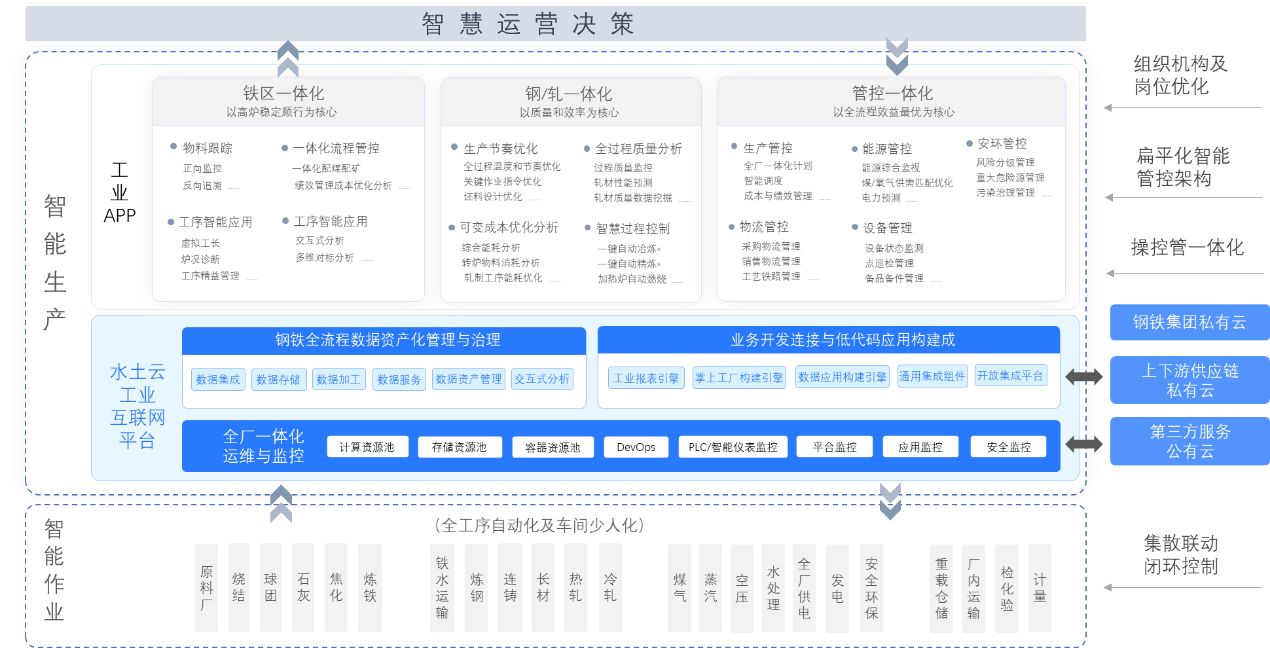Open the 能源管控 item
This screenshot has height=648, width=1270.
coord(886,149)
